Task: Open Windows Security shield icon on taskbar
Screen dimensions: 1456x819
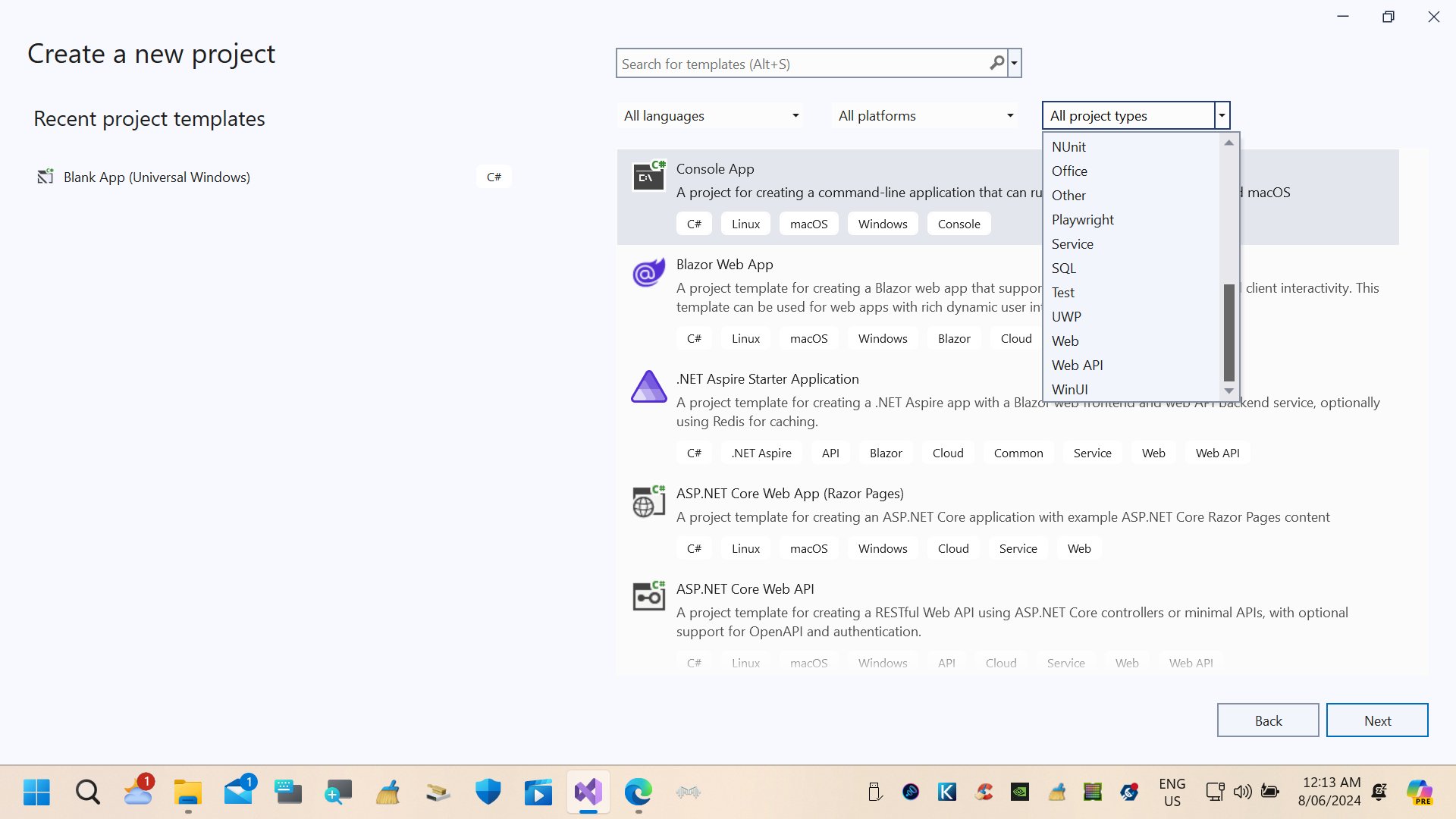Action: pos(488,792)
